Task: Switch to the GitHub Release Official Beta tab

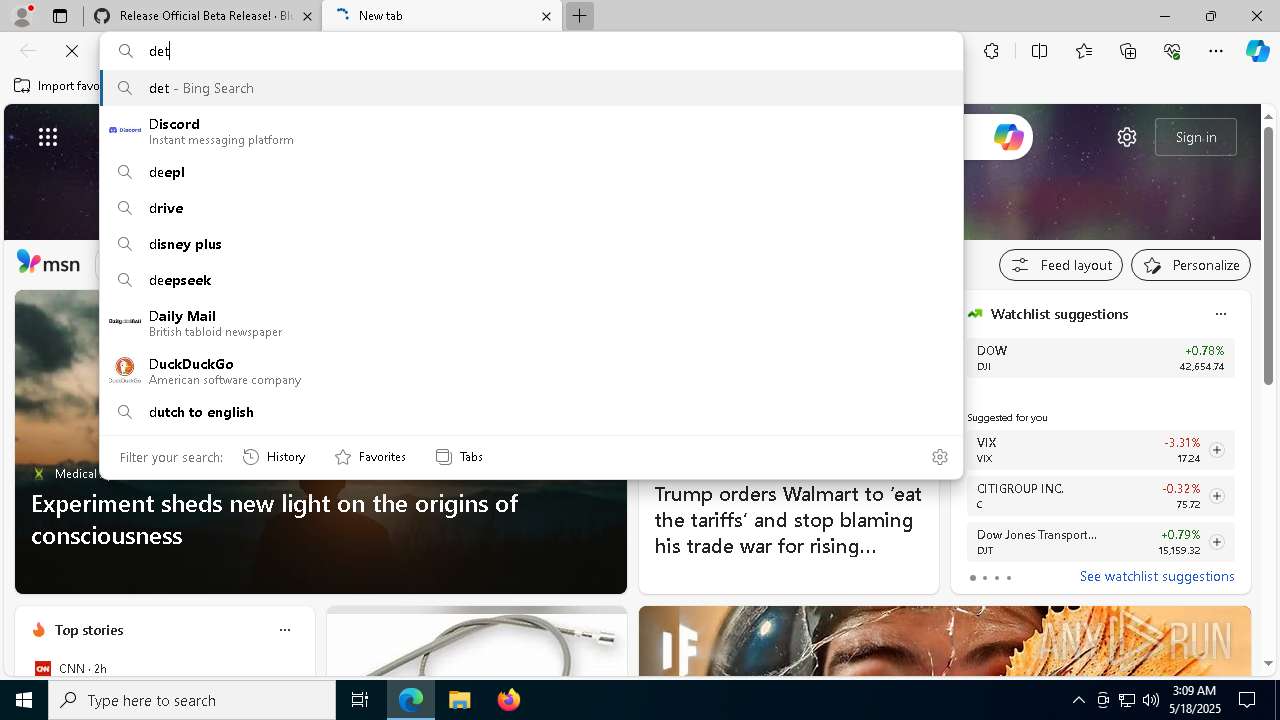Action: coord(205,16)
